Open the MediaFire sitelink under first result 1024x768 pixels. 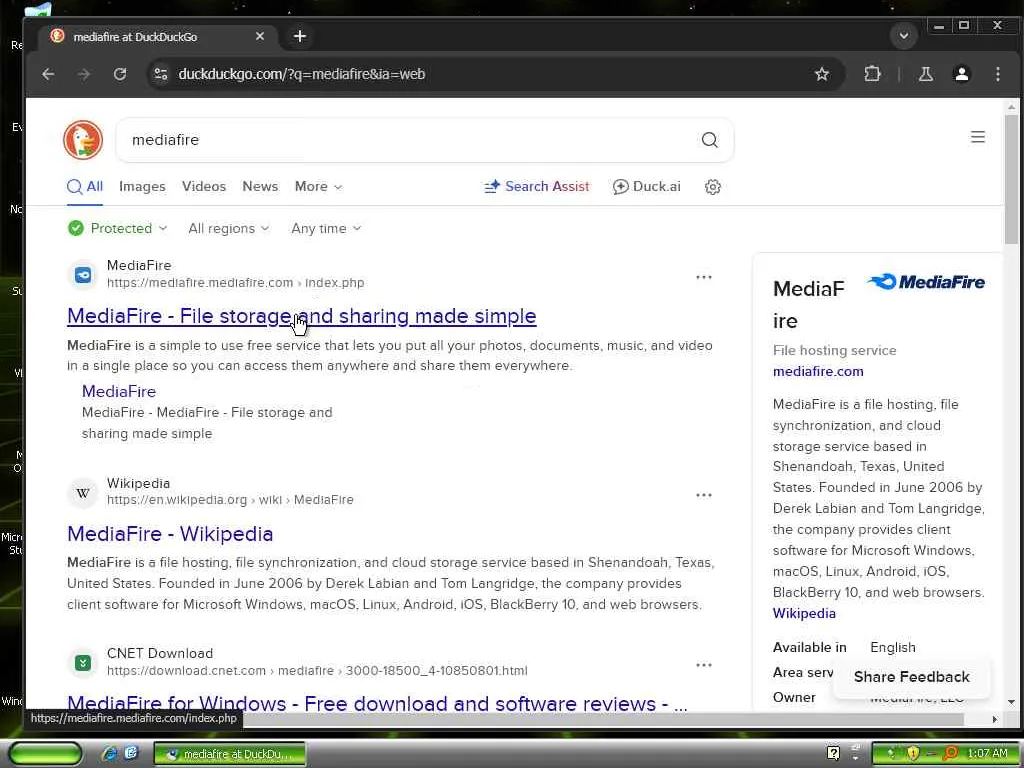click(x=119, y=391)
